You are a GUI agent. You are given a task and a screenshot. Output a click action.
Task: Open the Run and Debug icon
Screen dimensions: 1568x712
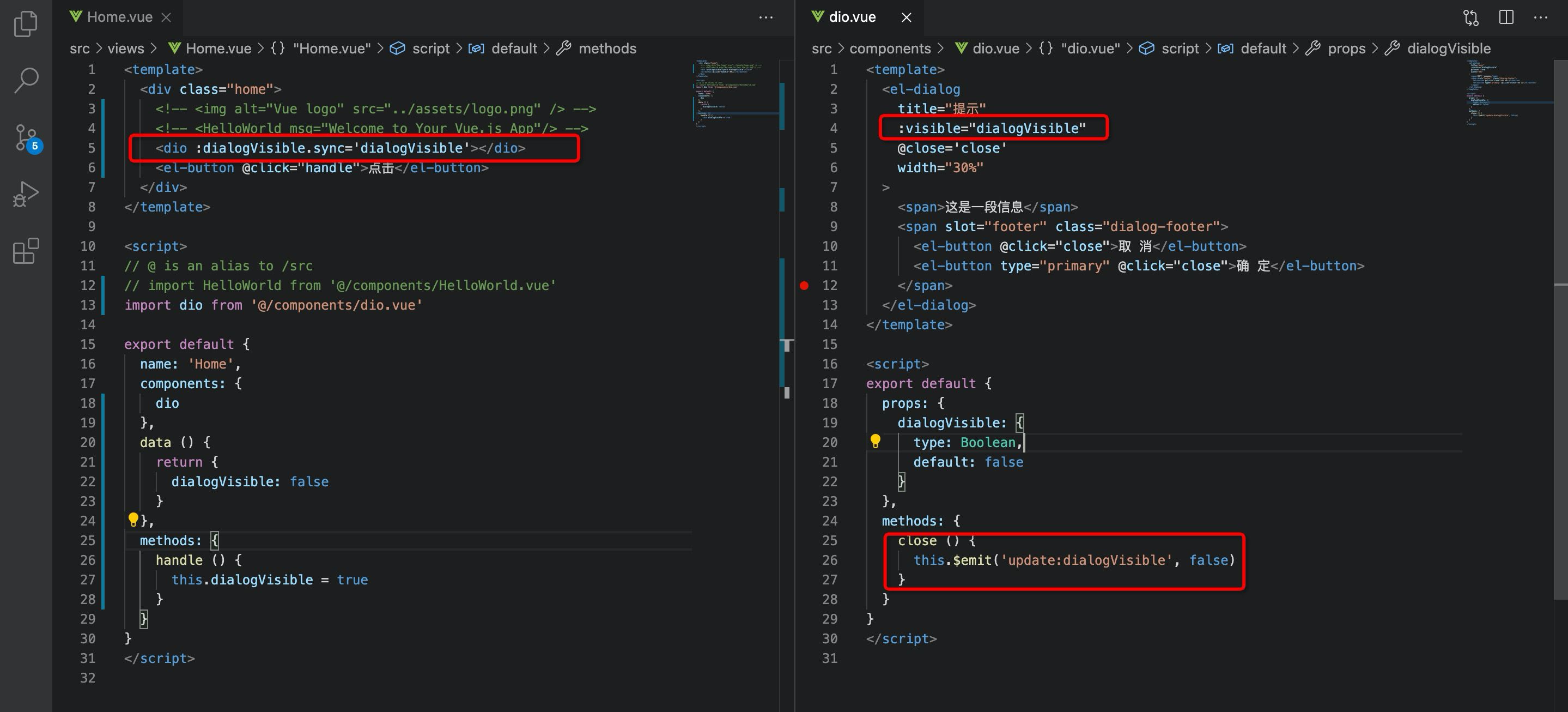point(25,194)
